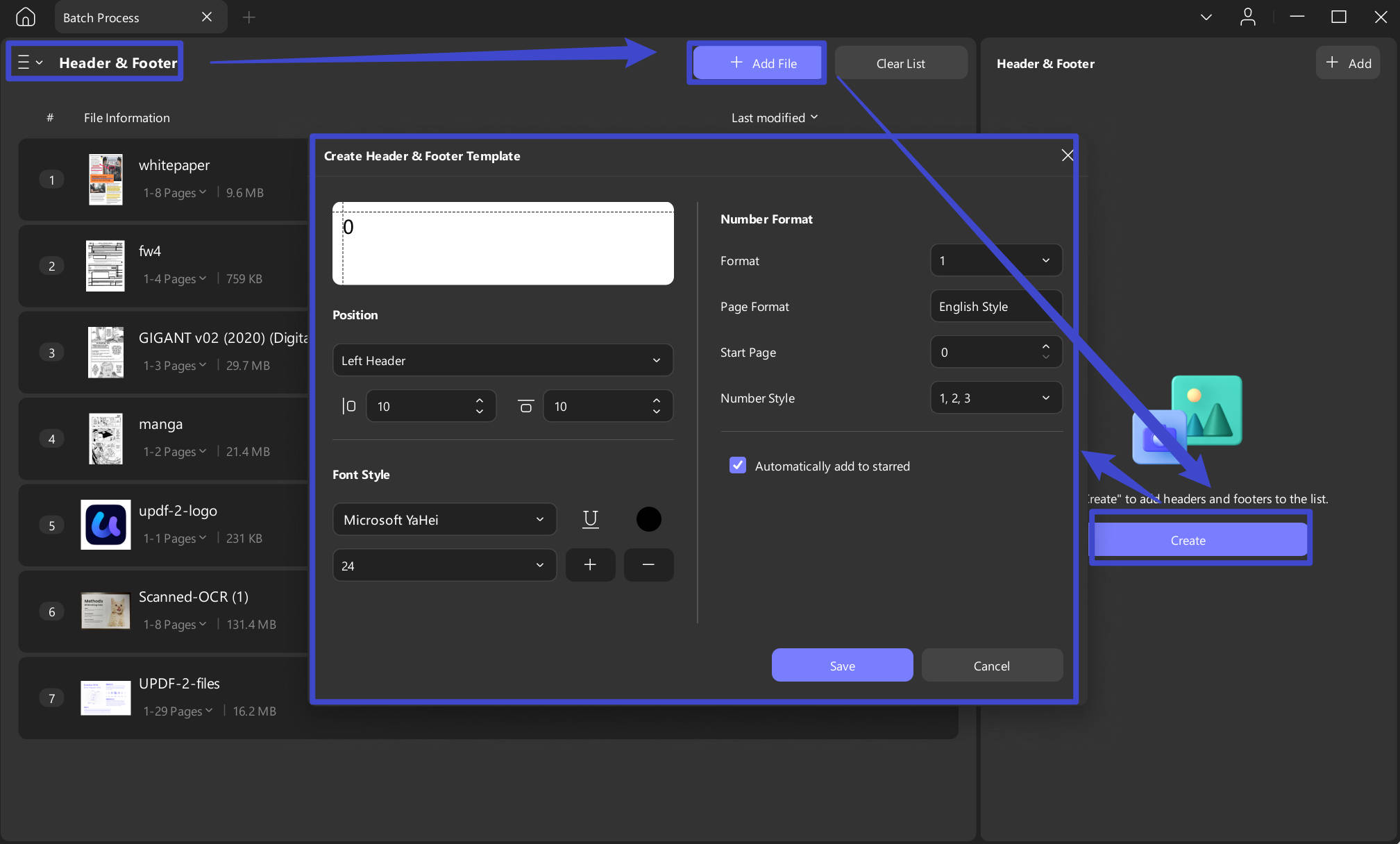The height and width of the screenshot is (844, 1400).
Task: Open the Left Header position dropdown
Action: pos(503,360)
